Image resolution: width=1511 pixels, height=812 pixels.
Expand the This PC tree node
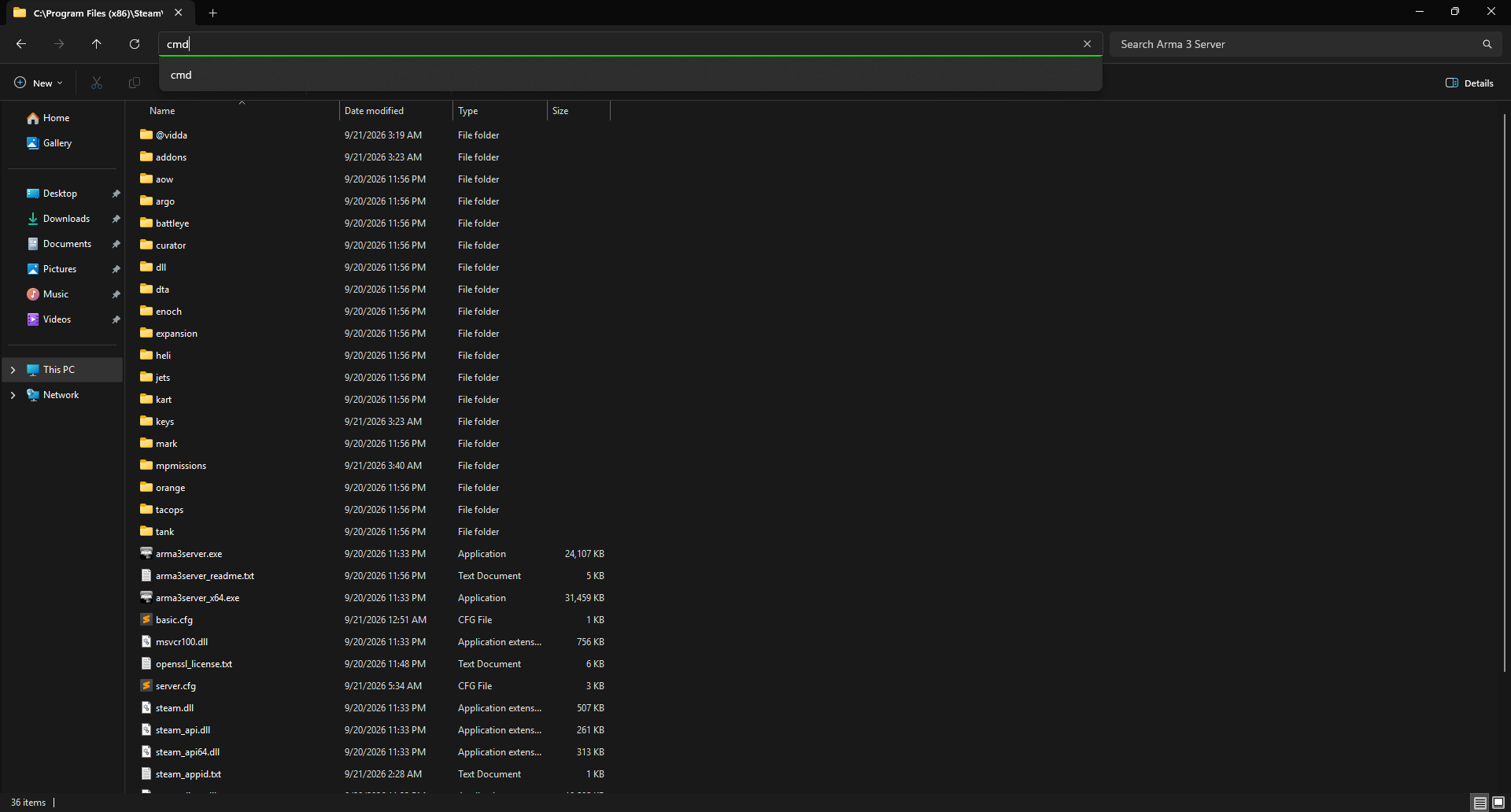coord(13,370)
